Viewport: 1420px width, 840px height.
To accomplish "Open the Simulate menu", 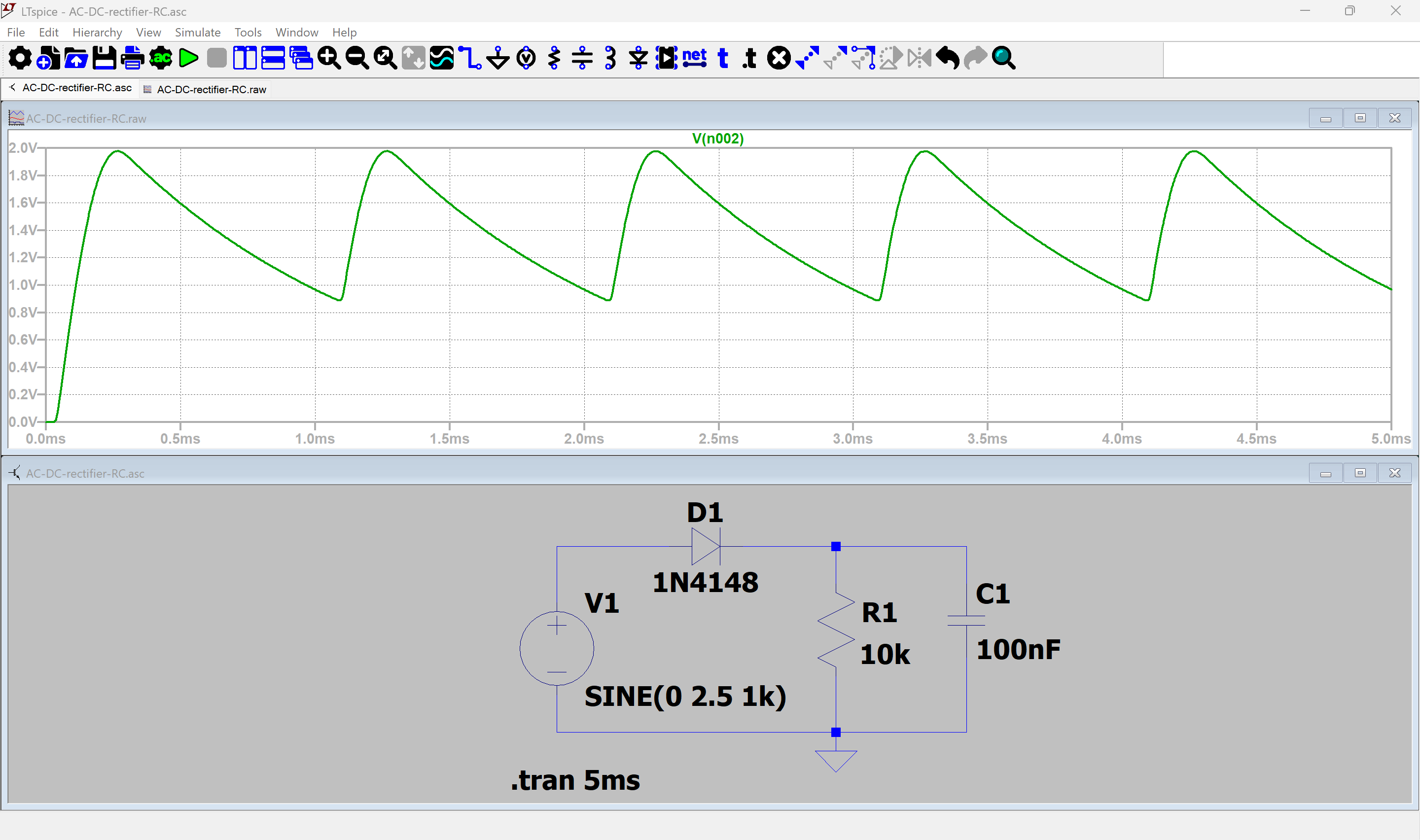I will click(198, 32).
